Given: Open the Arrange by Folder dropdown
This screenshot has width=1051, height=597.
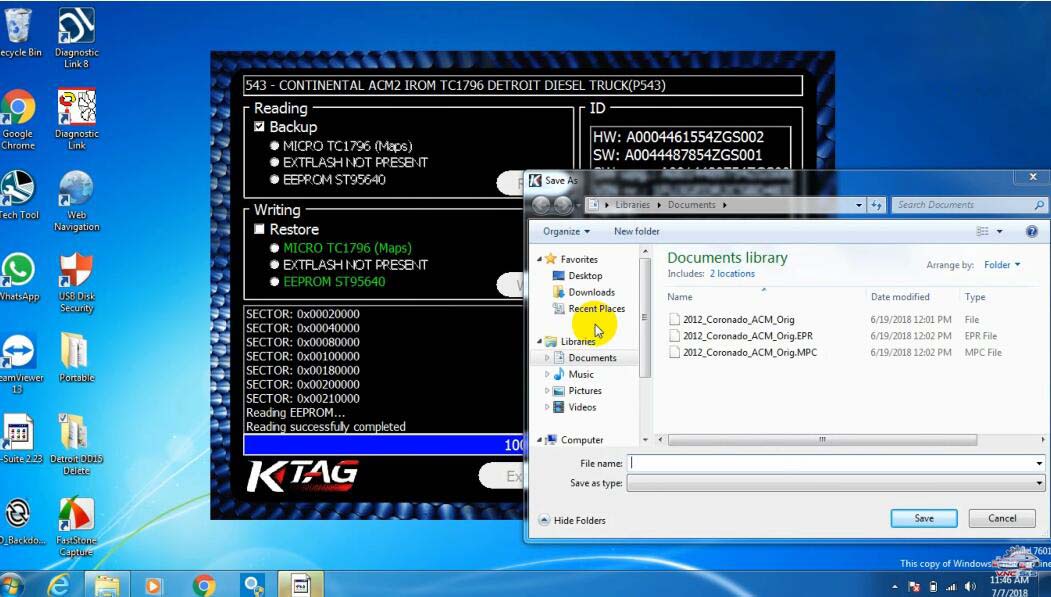Looking at the screenshot, I should point(1002,265).
